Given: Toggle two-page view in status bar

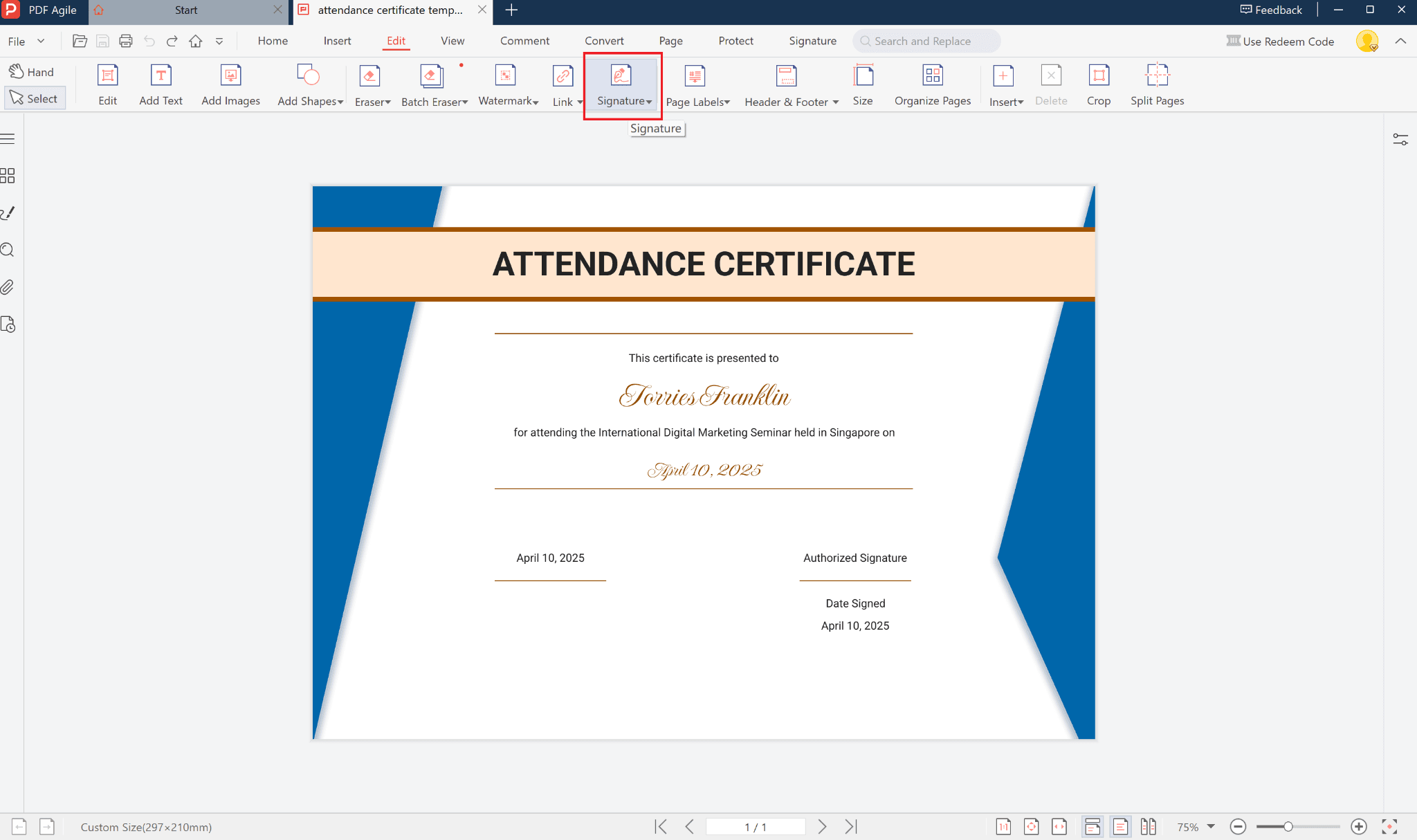Looking at the screenshot, I should 1148,826.
